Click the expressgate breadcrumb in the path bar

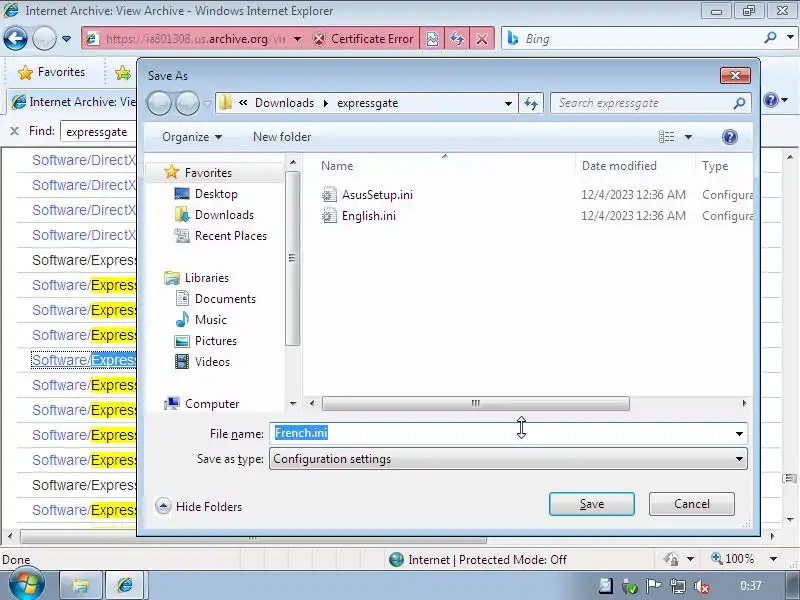tap(367, 103)
